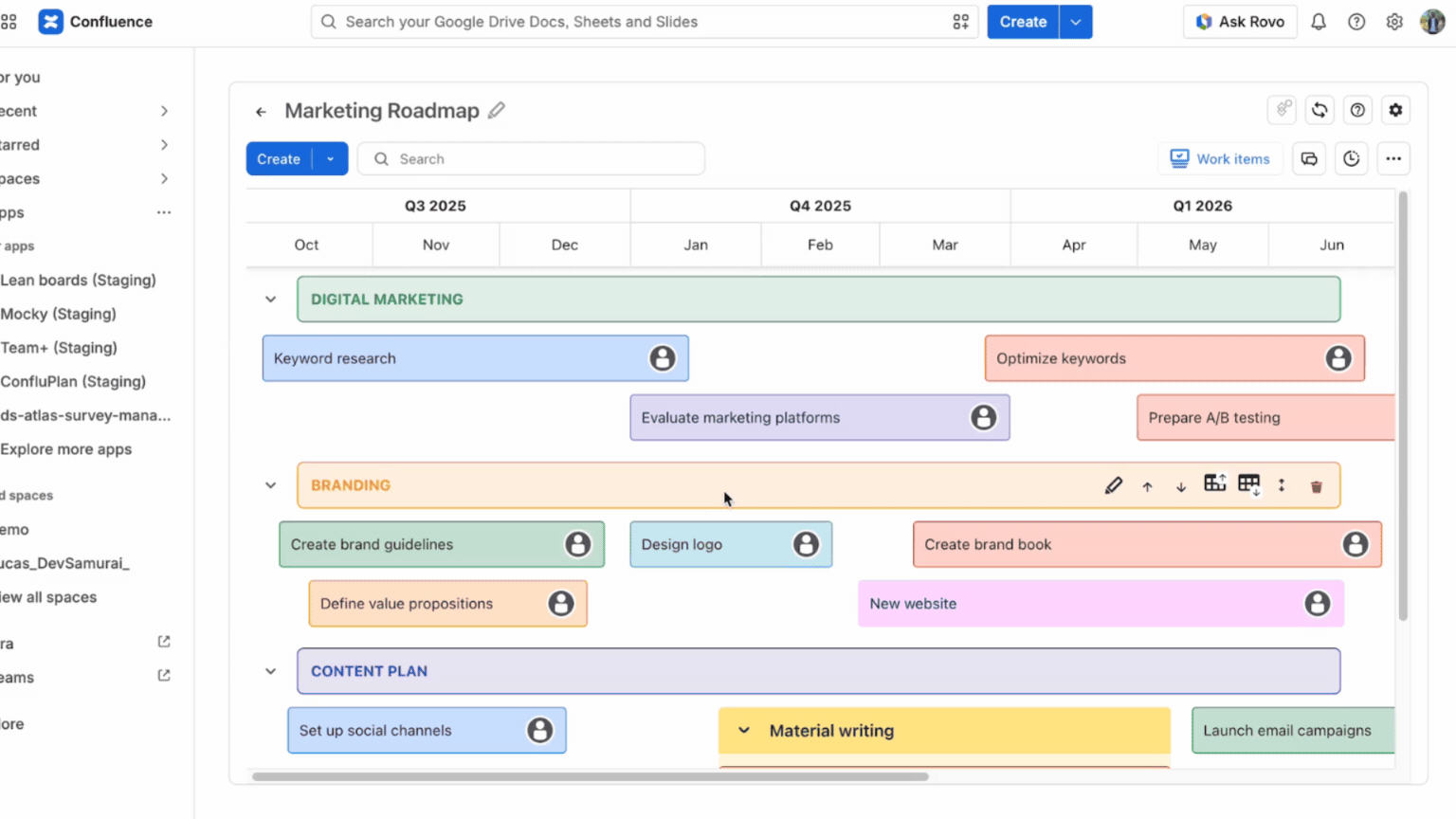The width and height of the screenshot is (1456, 819).
Task: Click the link icon above the roadmap
Action: pyautogui.click(x=1283, y=110)
